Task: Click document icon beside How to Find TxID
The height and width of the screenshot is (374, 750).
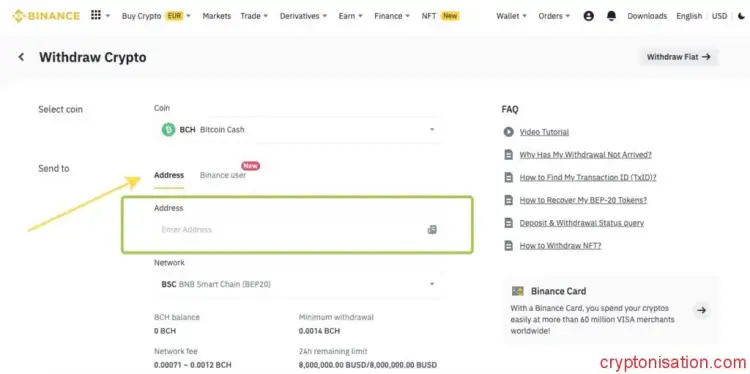Action: click(x=508, y=177)
